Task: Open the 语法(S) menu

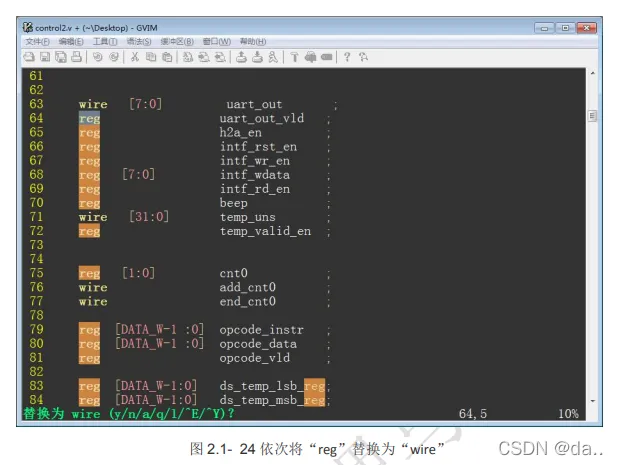Action: pyautogui.click(x=139, y=41)
